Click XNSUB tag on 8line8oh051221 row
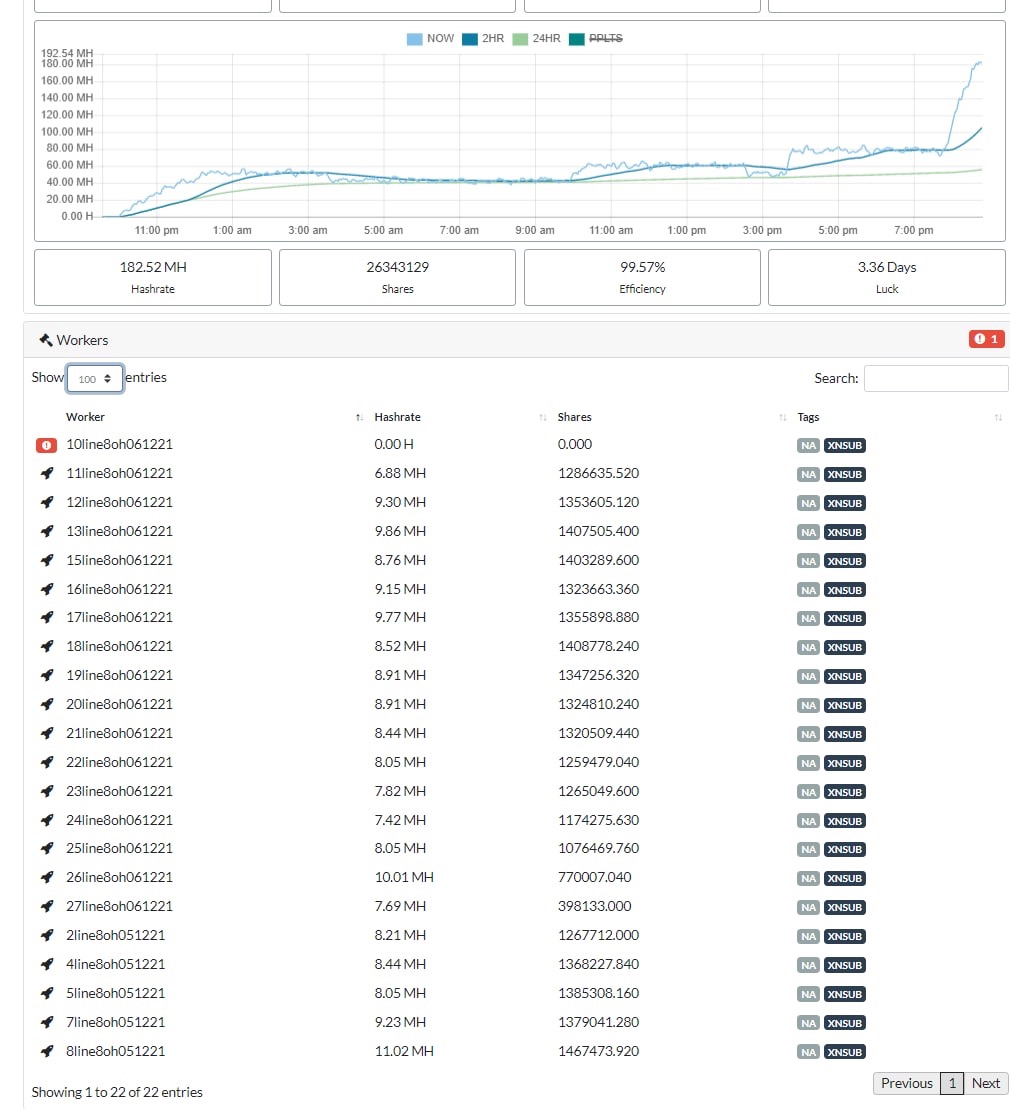This screenshot has width=1010, height=1109. click(844, 1052)
